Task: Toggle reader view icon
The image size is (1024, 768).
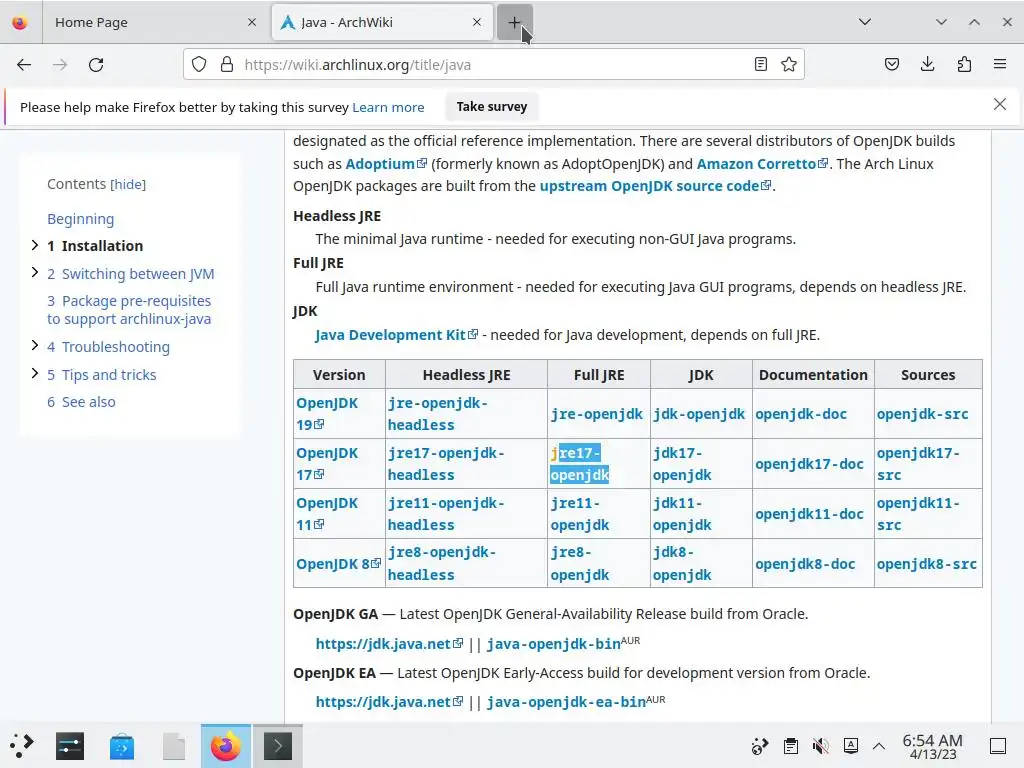Action: tap(760, 65)
